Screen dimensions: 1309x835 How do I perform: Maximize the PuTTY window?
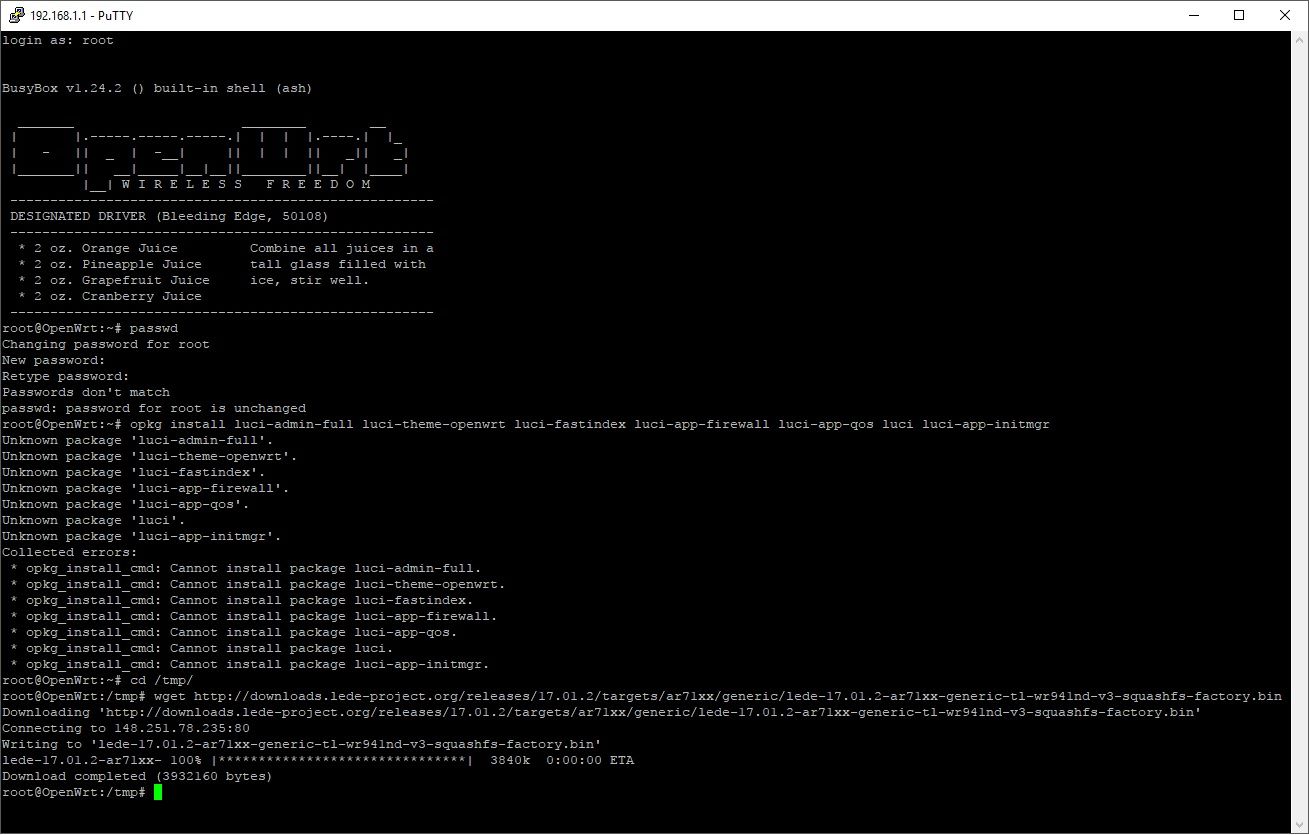pos(1240,15)
